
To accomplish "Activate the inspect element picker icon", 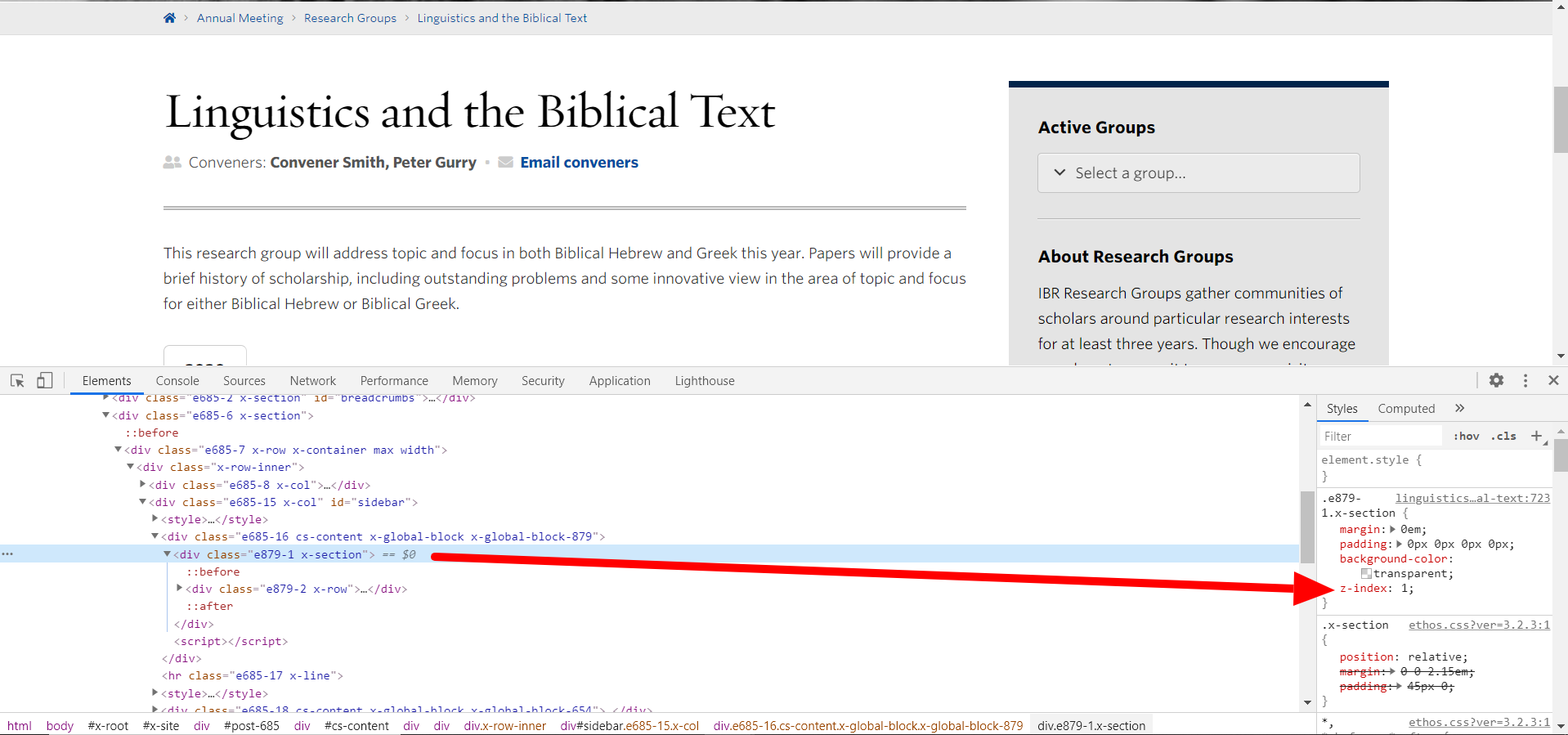I will point(17,381).
